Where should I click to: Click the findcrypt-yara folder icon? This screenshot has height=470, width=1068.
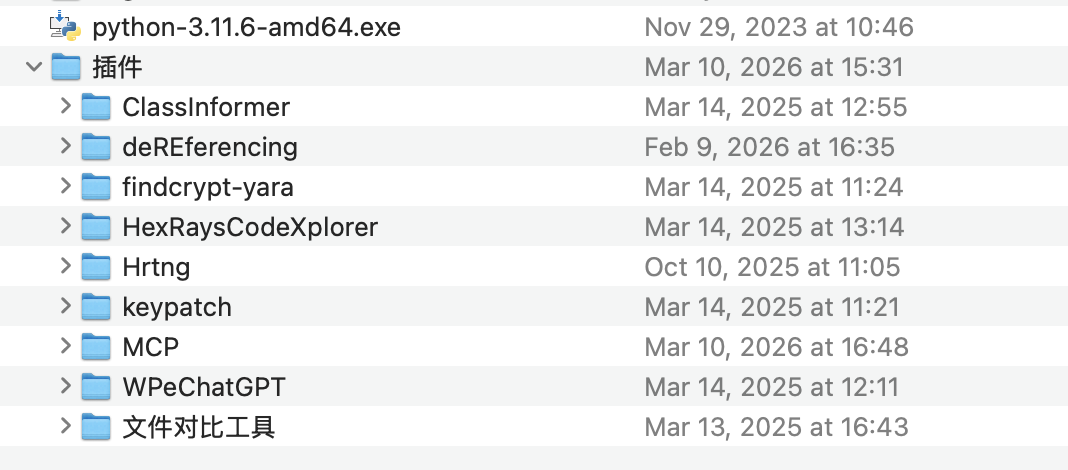pyautogui.click(x=95, y=187)
